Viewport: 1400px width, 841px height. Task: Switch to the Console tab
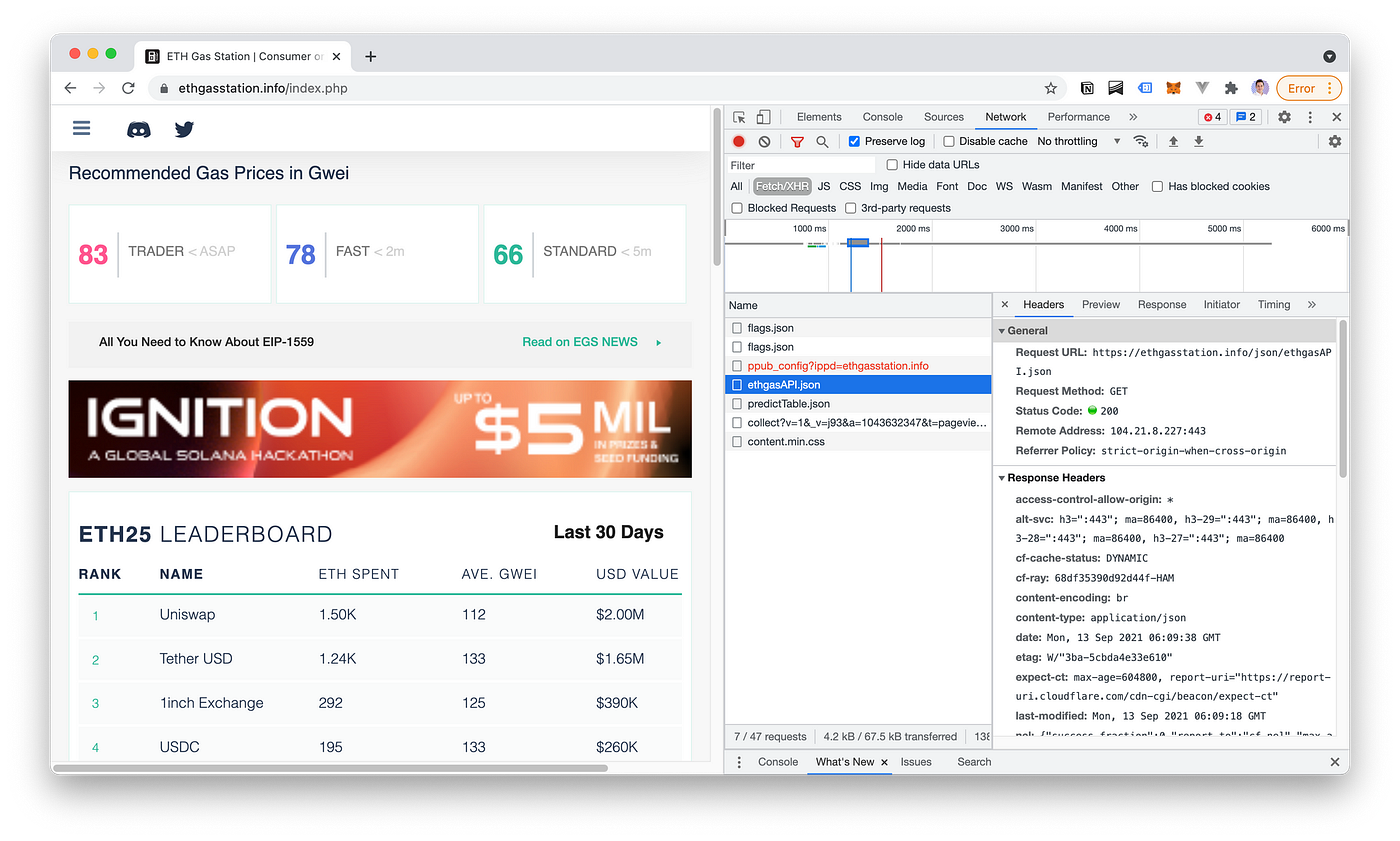point(882,116)
